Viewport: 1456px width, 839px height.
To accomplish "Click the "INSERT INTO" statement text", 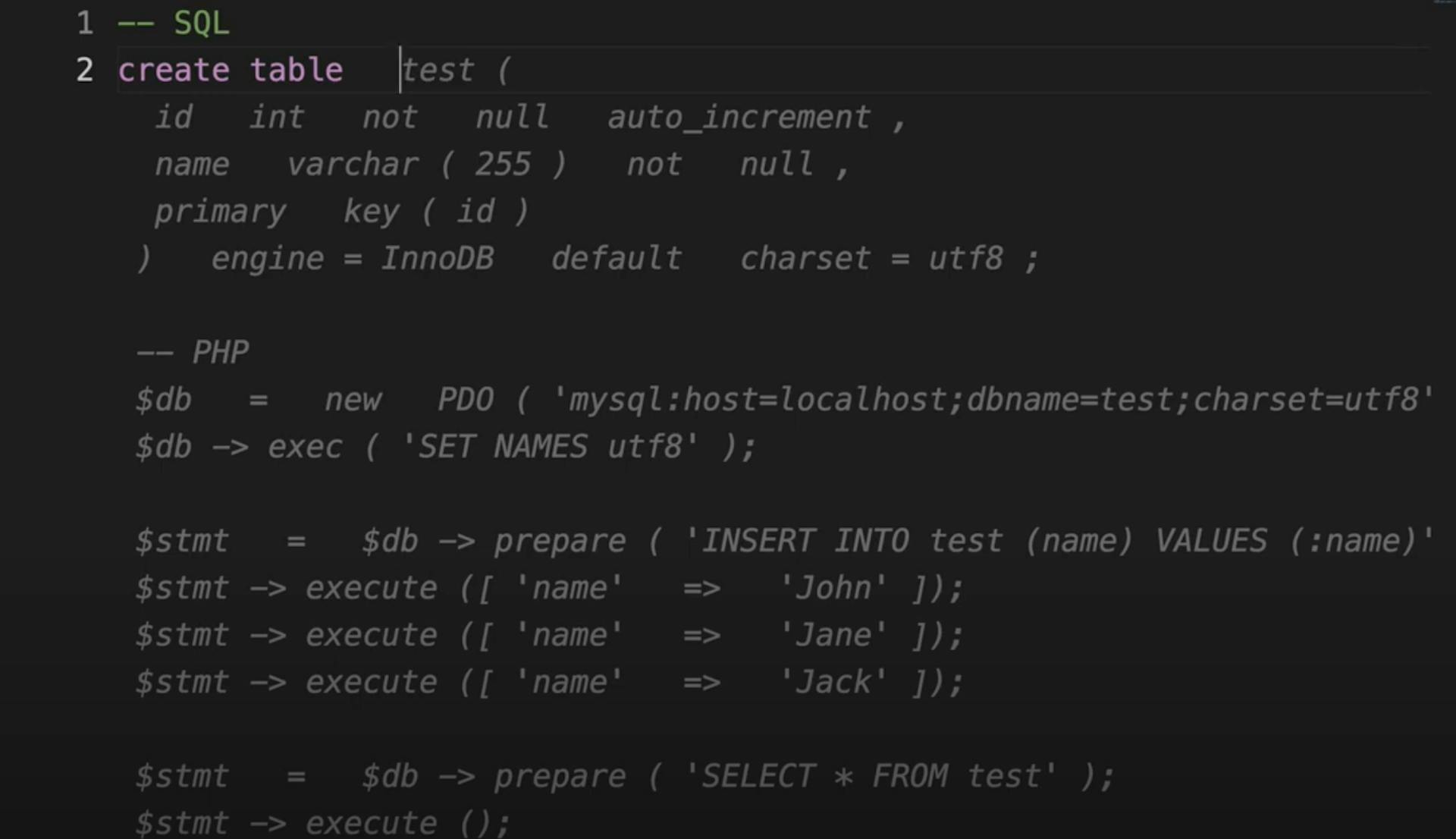I will (x=804, y=541).
